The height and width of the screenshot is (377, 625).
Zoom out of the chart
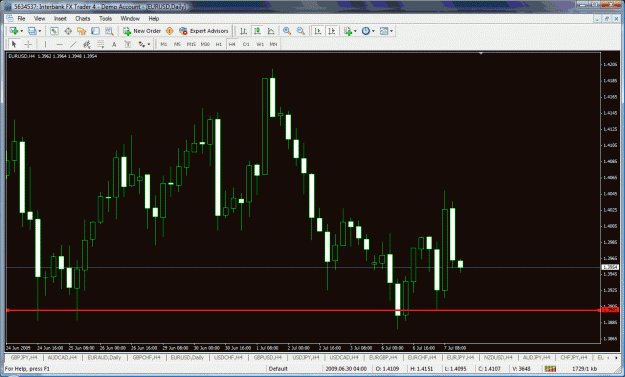pos(301,31)
